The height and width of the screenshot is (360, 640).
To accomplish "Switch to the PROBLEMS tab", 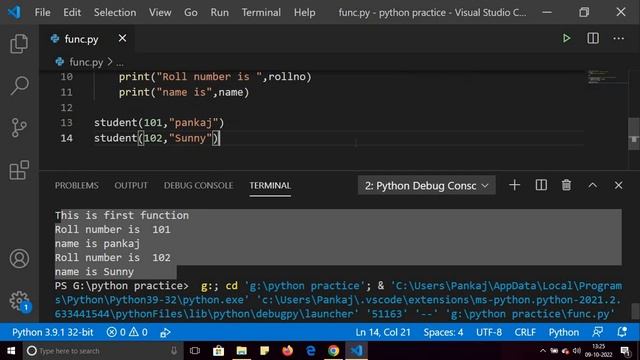I will (77, 185).
